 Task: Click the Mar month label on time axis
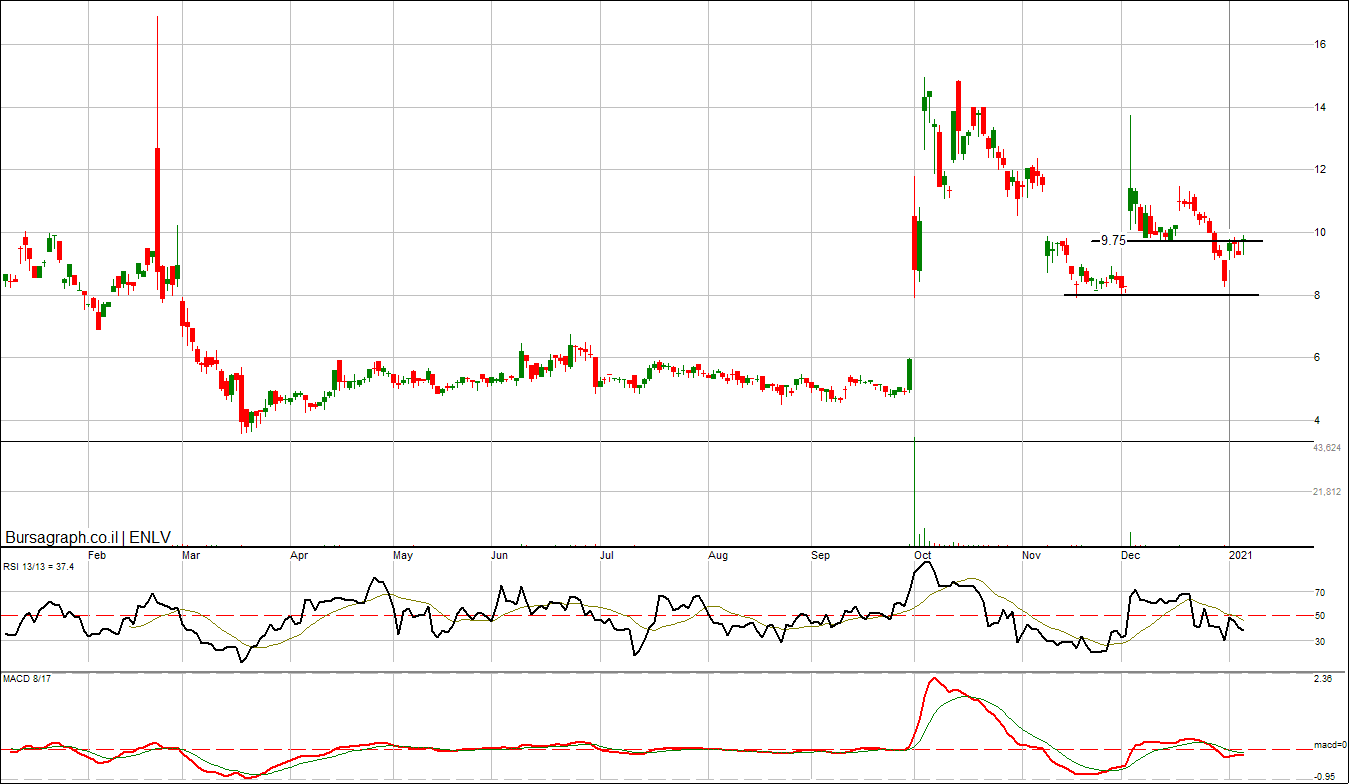click(190, 553)
